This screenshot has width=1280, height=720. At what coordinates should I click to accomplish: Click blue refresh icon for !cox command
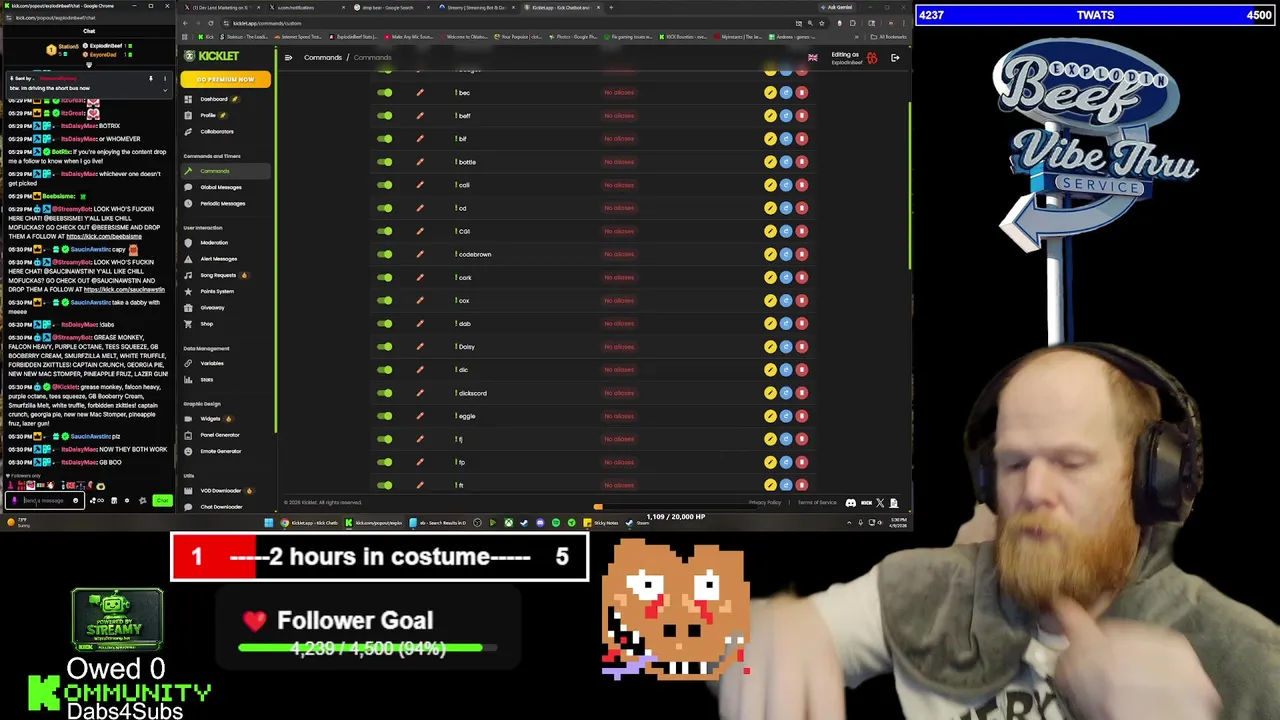[786, 300]
